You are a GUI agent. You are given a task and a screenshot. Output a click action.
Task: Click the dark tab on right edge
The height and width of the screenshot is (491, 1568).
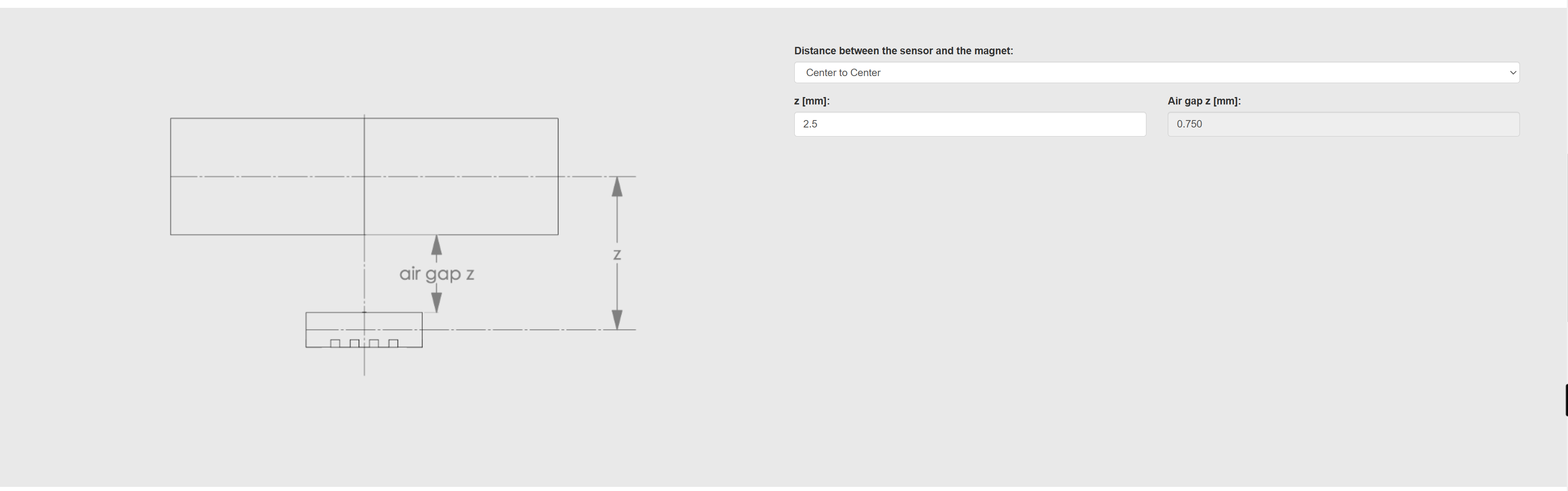click(x=1566, y=400)
